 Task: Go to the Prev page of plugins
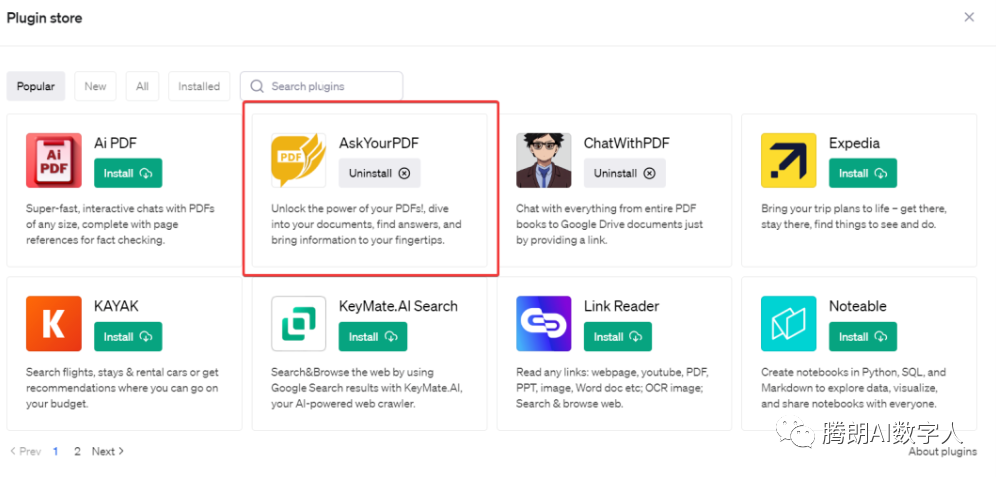point(25,451)
